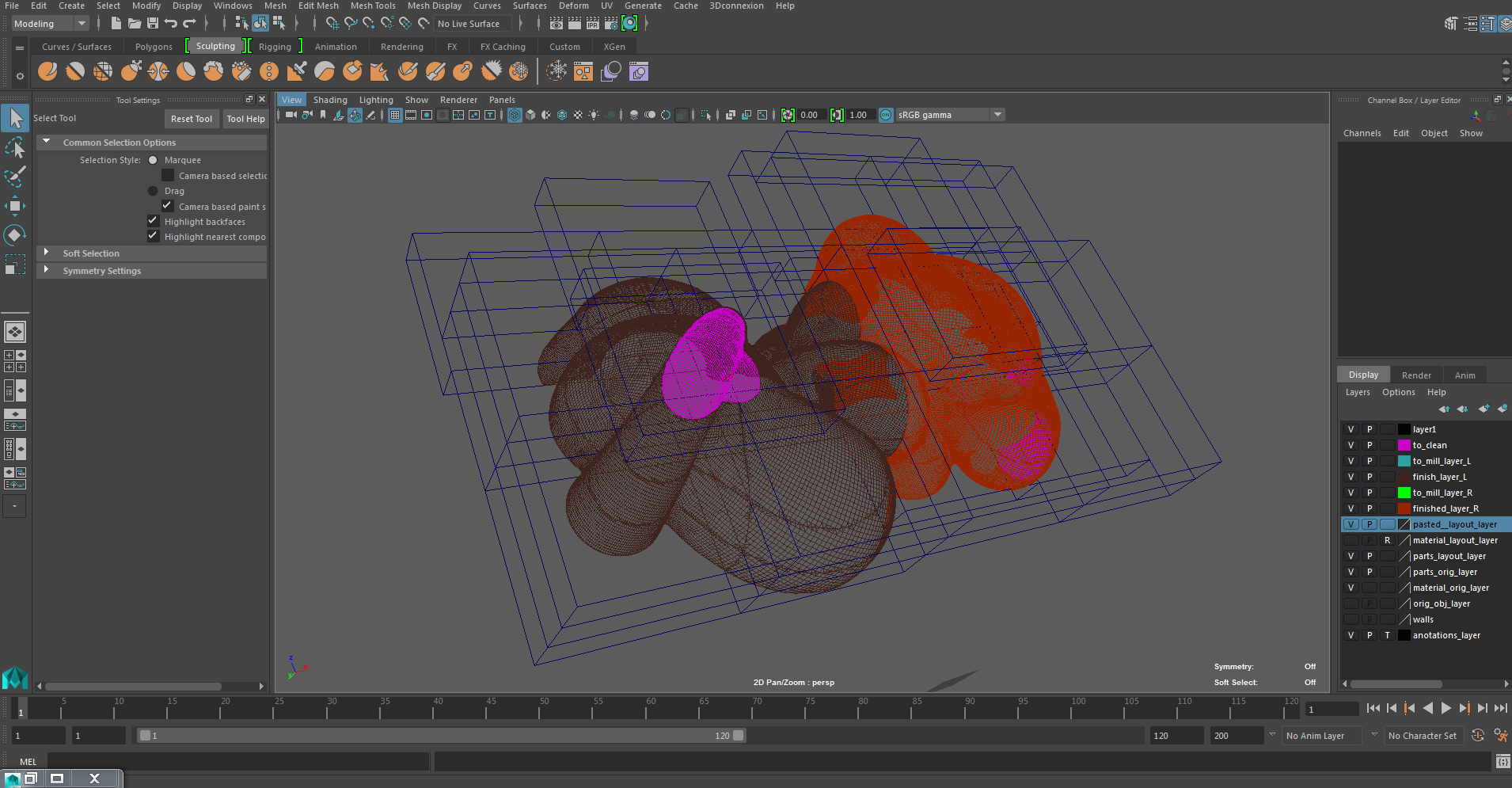
Task: Toggle playback P box of to_mill_layer_L
Action: 1370,461
